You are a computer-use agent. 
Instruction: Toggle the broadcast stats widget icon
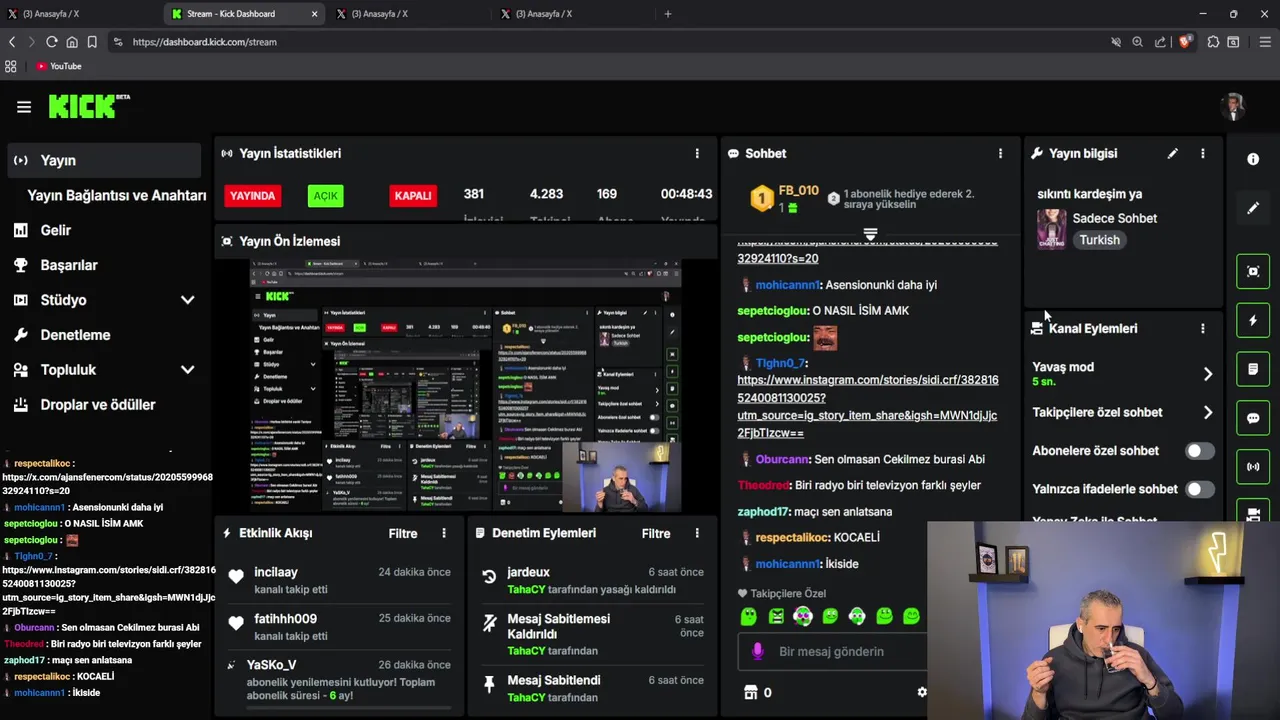(1253, 467)
